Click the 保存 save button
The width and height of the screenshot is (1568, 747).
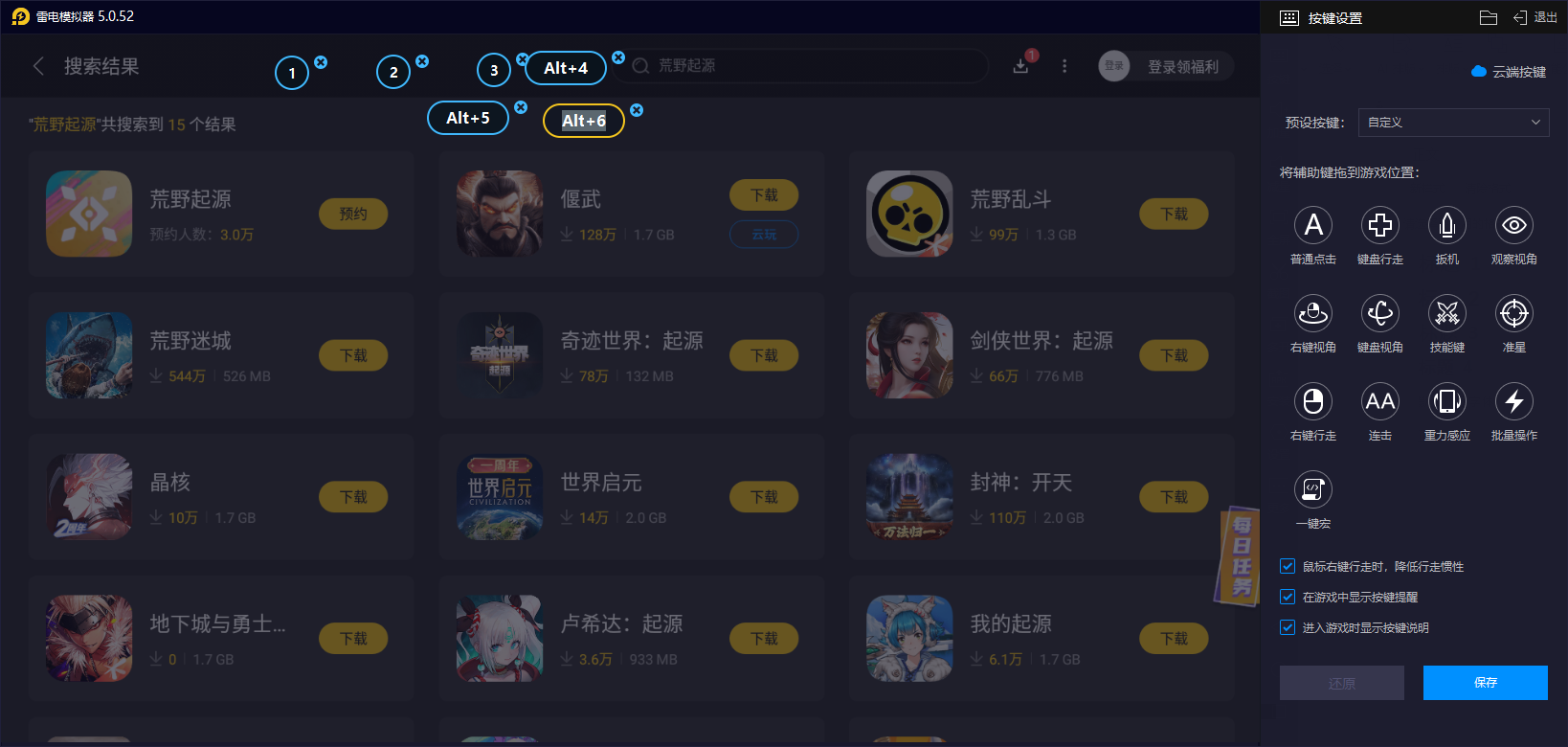coord(1486,683)
